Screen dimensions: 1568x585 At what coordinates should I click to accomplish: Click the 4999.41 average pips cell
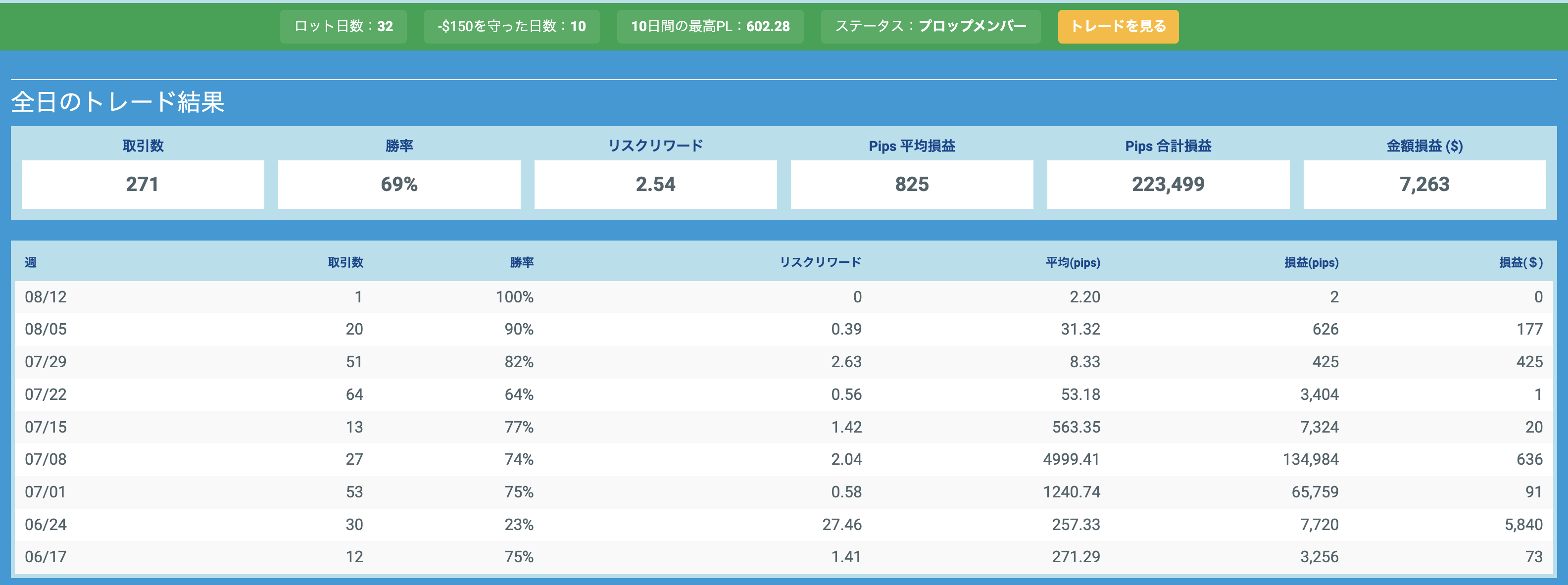tap(1071, 460)
